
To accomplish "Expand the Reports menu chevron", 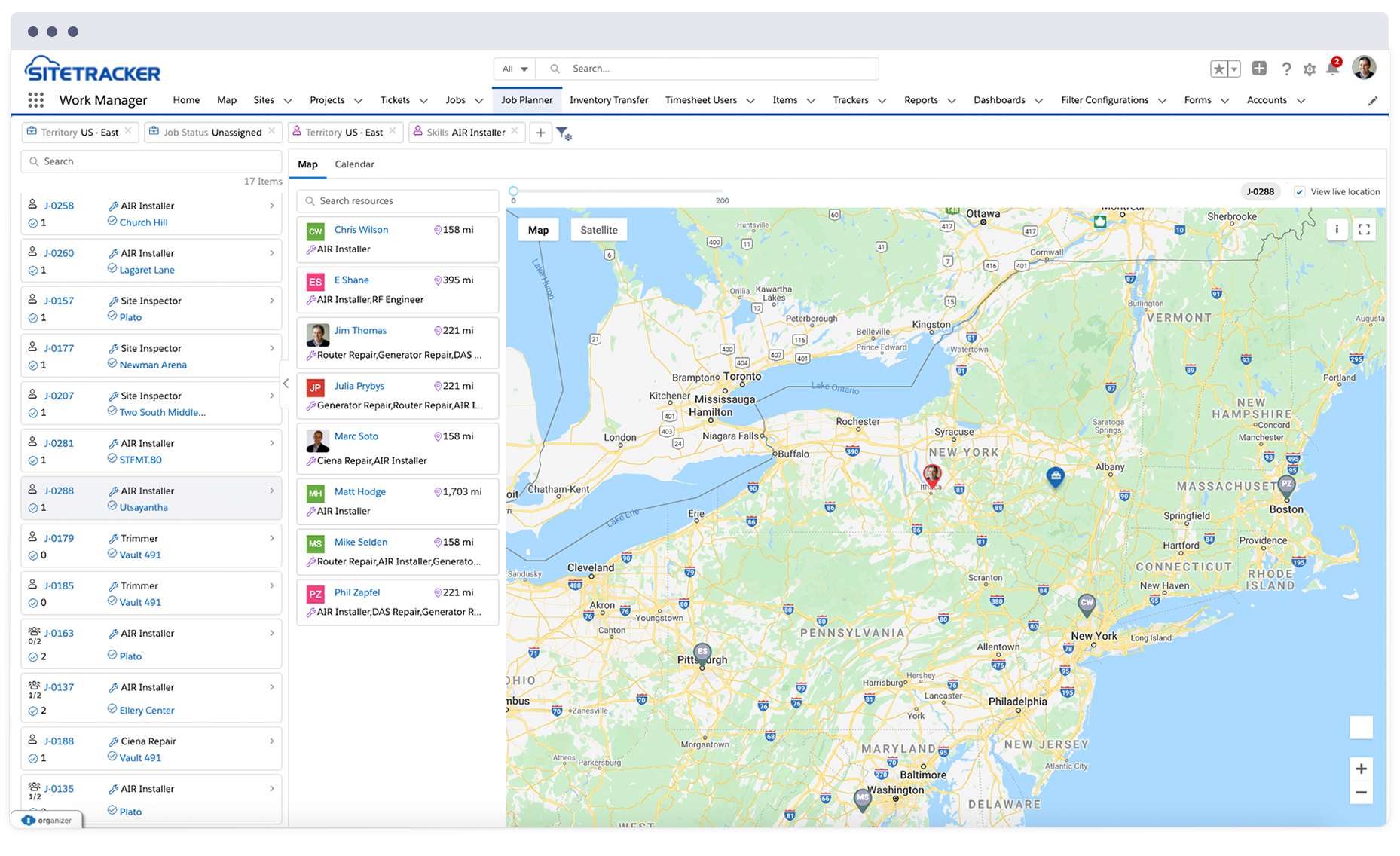I will click(x=952, y=101).
